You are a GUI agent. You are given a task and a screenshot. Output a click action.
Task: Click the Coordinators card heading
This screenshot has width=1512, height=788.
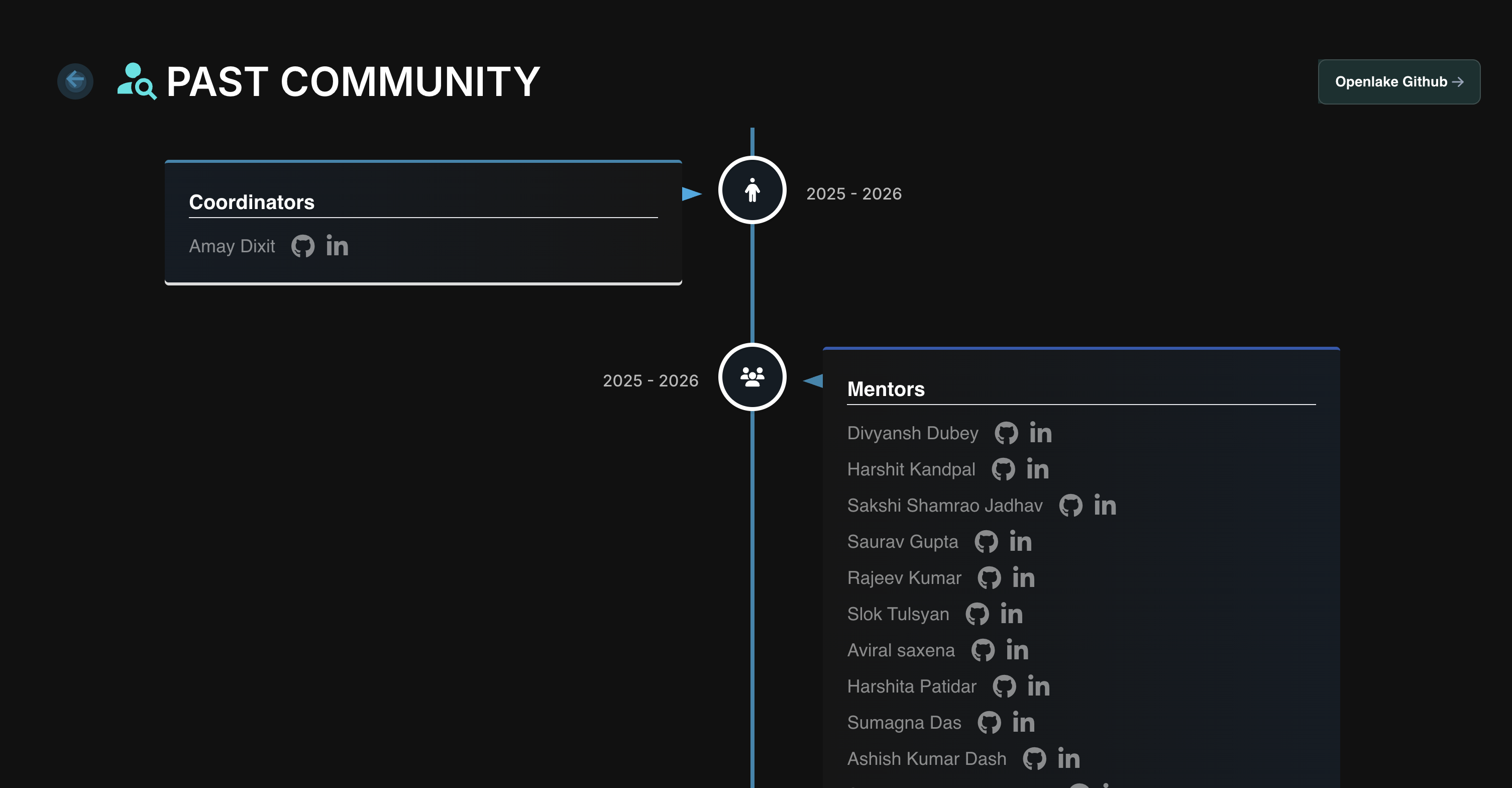[x=251, y=202]
